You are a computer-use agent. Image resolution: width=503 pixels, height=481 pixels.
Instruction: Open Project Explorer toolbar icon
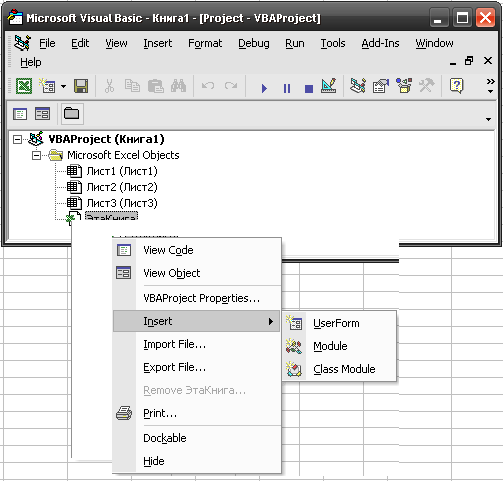tap(358, 86)
